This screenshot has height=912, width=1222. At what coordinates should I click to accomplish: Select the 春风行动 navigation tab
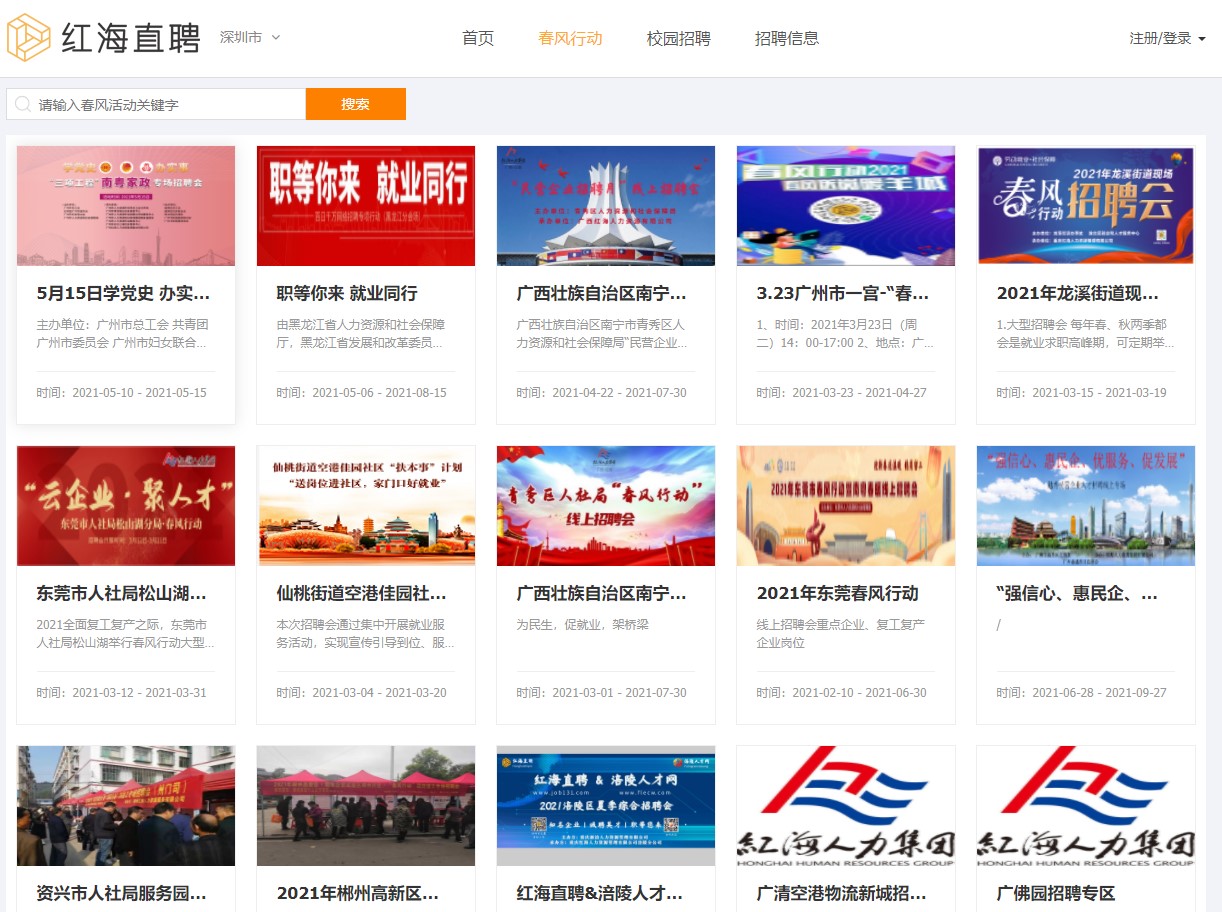pyautogui.click(x=570, y=39)
